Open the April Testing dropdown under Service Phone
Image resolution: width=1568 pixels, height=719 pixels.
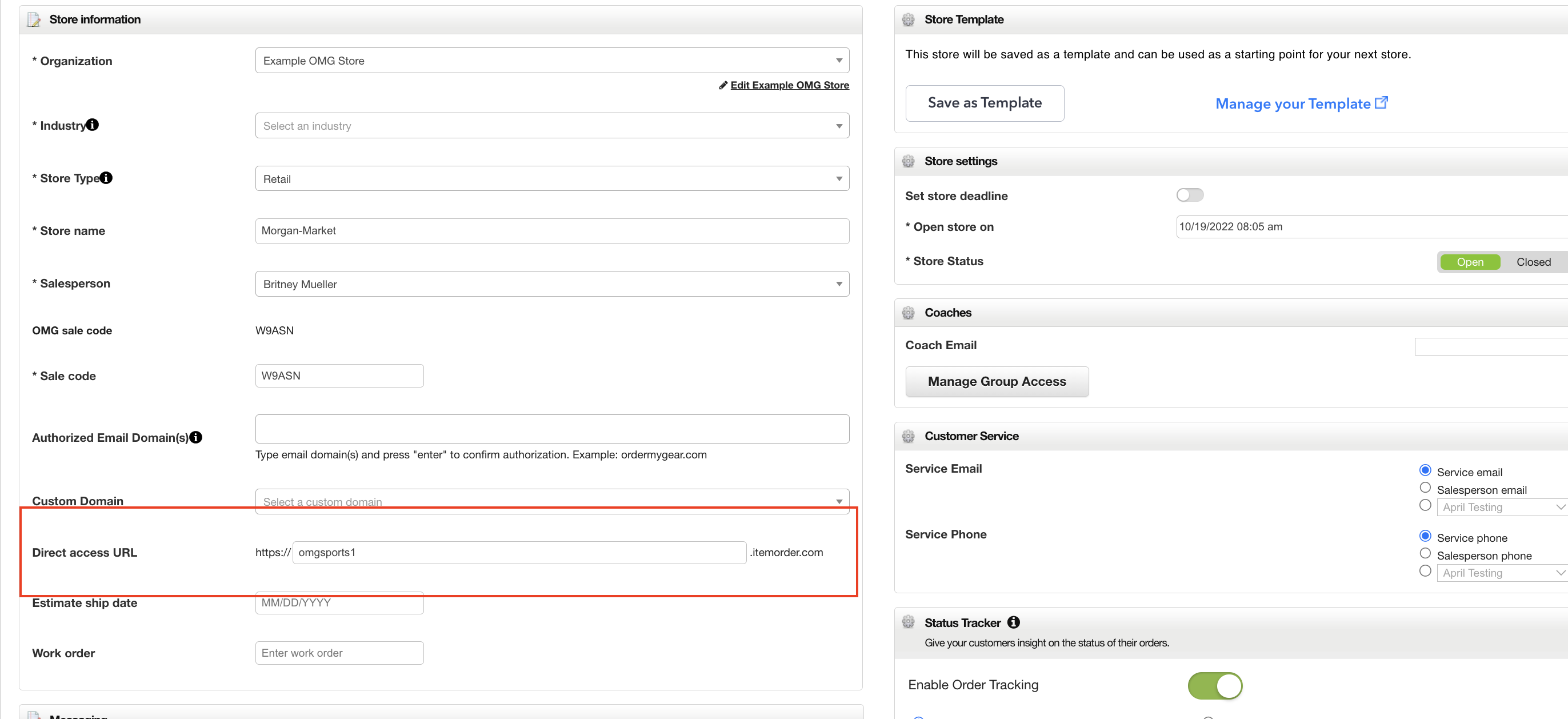click(1502, 573)
